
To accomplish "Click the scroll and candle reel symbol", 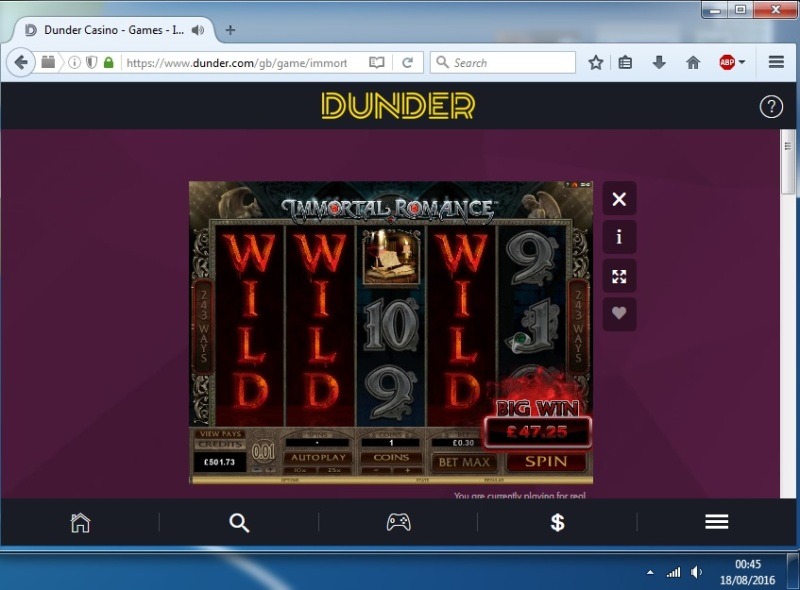I will [391, 257].
